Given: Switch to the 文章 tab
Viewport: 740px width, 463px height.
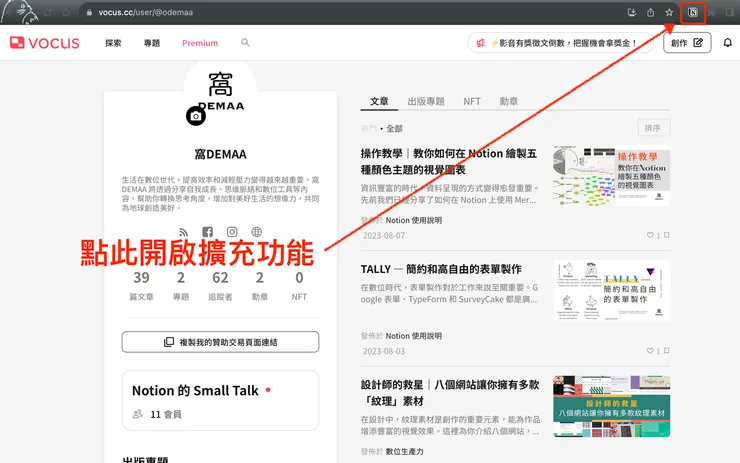Looking at the screenshot, I should (x=379, y=101).
